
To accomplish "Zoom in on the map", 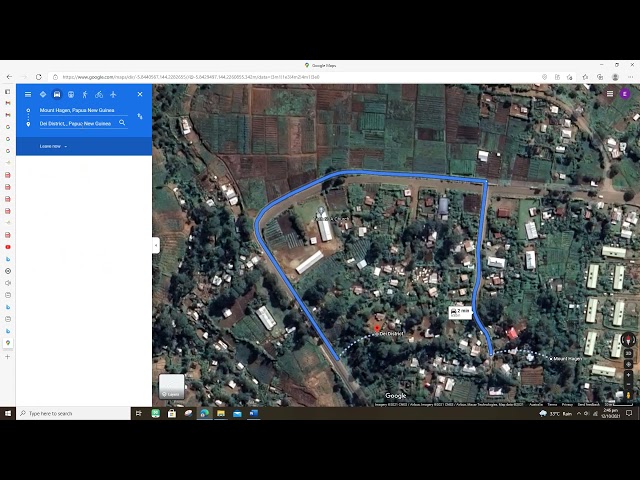I will [629, 375].
